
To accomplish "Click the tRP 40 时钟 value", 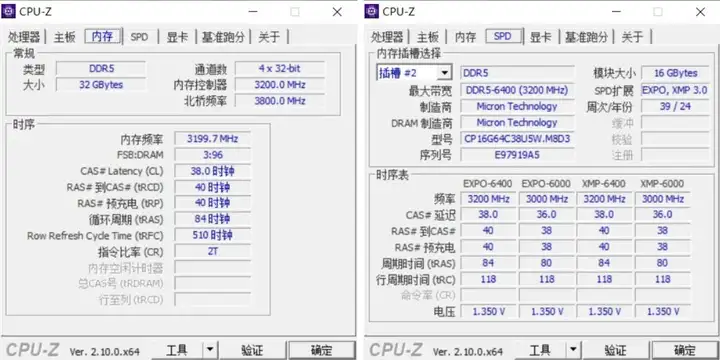I will [212, 203].
